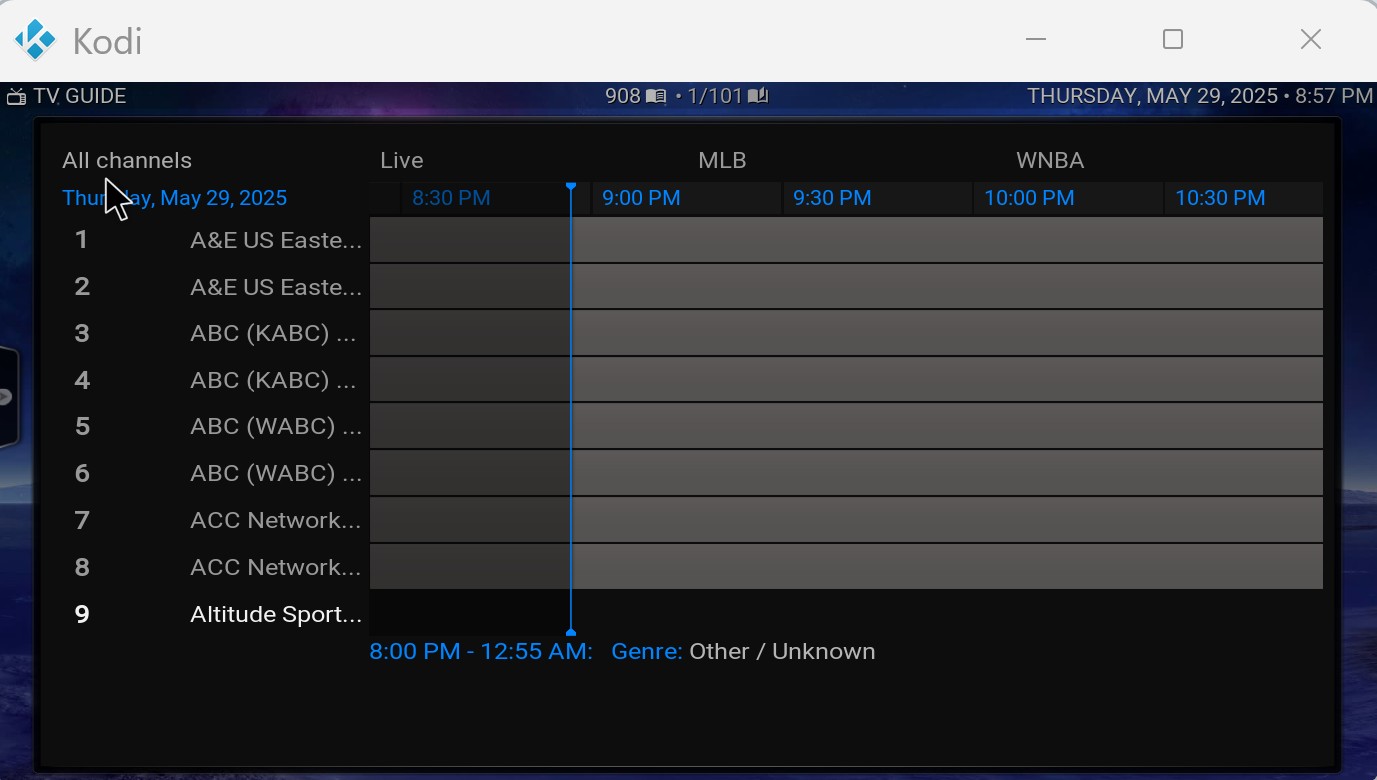This screenshot has width=1377, height=780.
Task: Click the blue current-time marker at top
Action: (571, 187)
